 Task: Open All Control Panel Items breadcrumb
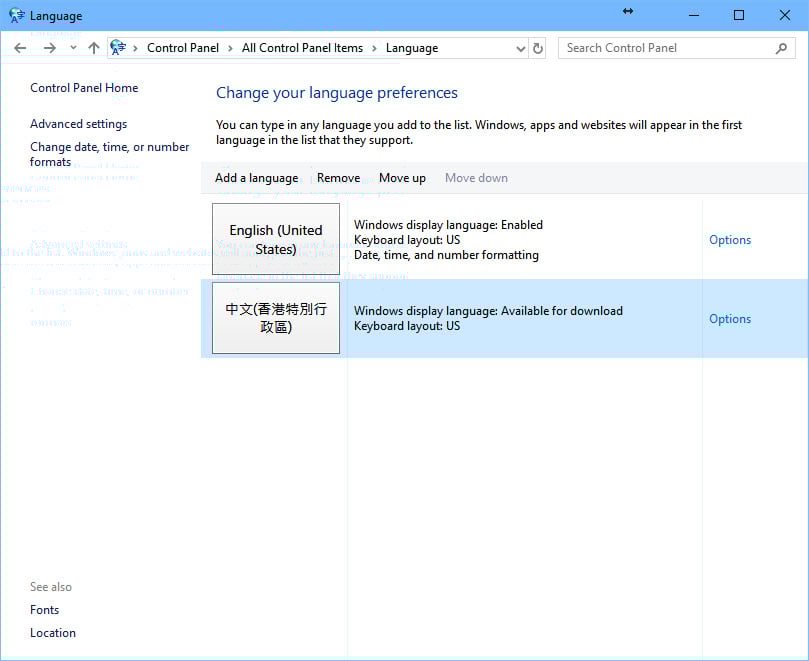pyautogui.click(x=302, y=48)
